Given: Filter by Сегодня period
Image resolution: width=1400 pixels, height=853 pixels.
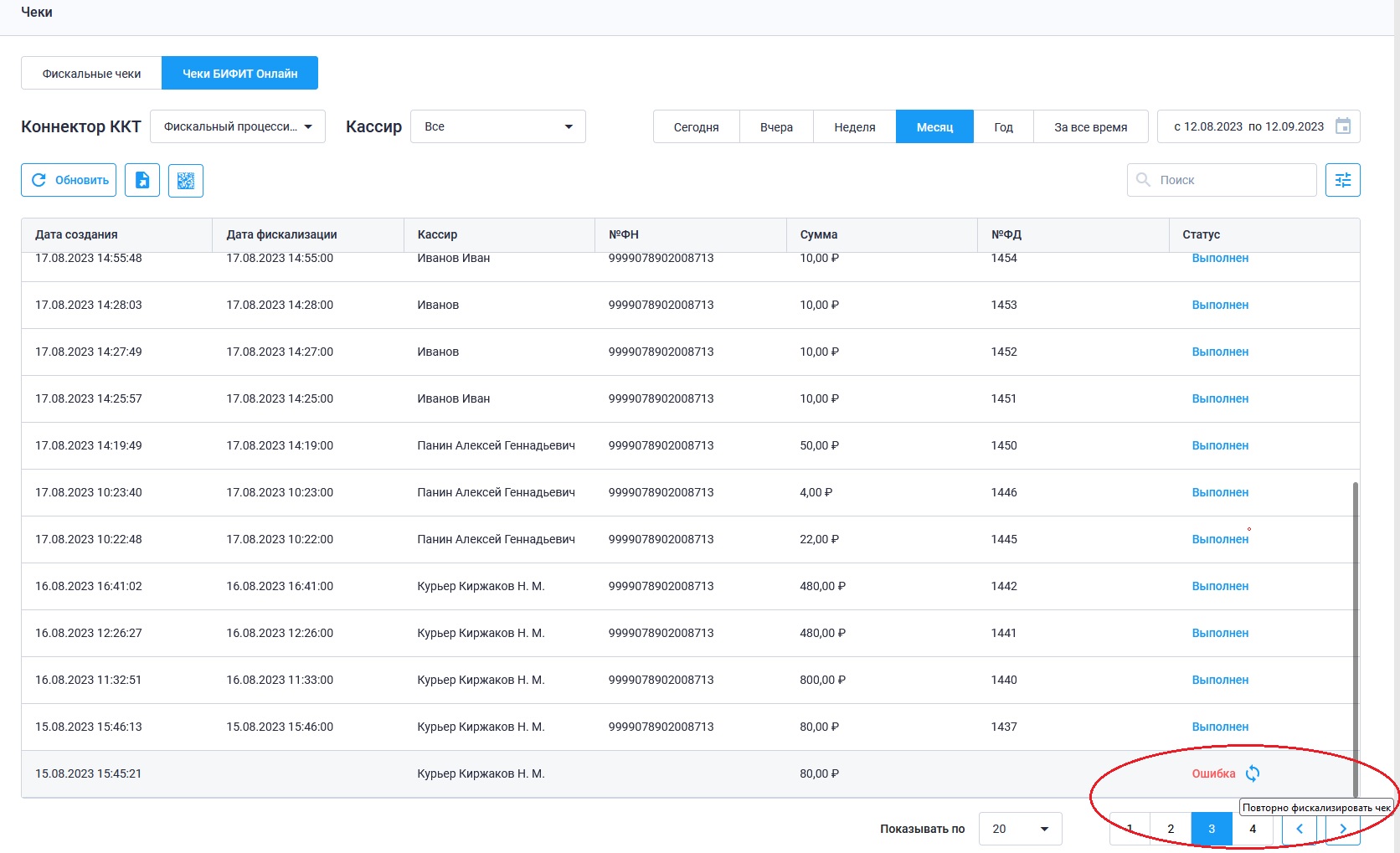Looking at the screenshot, I should point(696,126).
